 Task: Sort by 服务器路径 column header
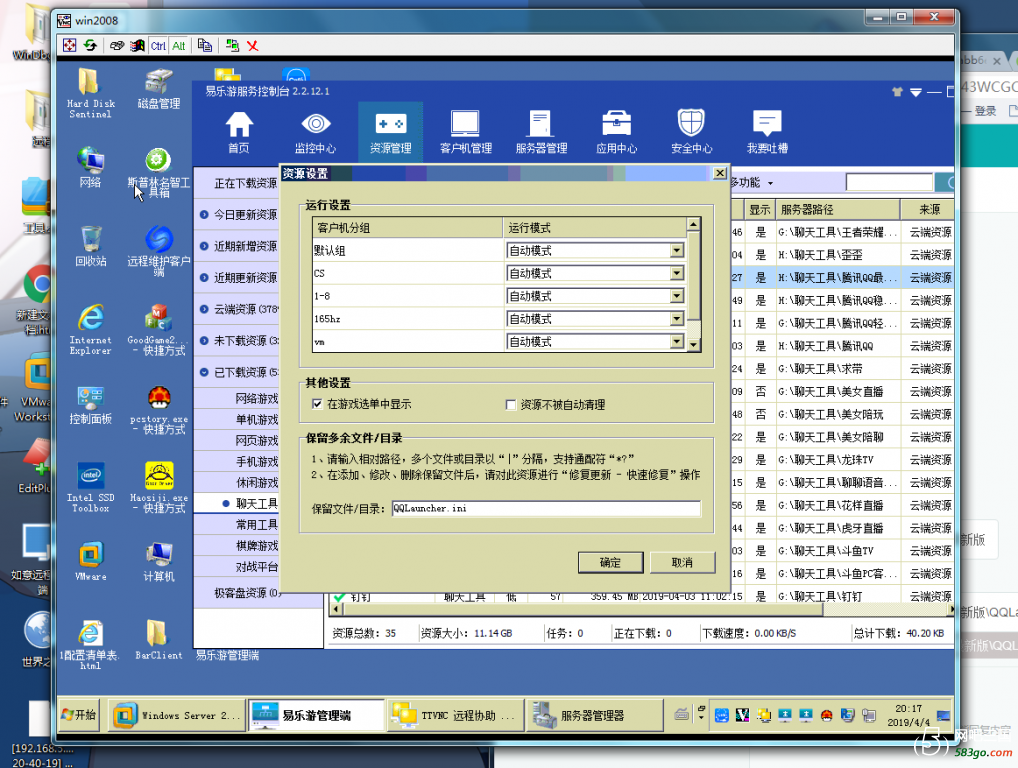[x=838, y=210]
